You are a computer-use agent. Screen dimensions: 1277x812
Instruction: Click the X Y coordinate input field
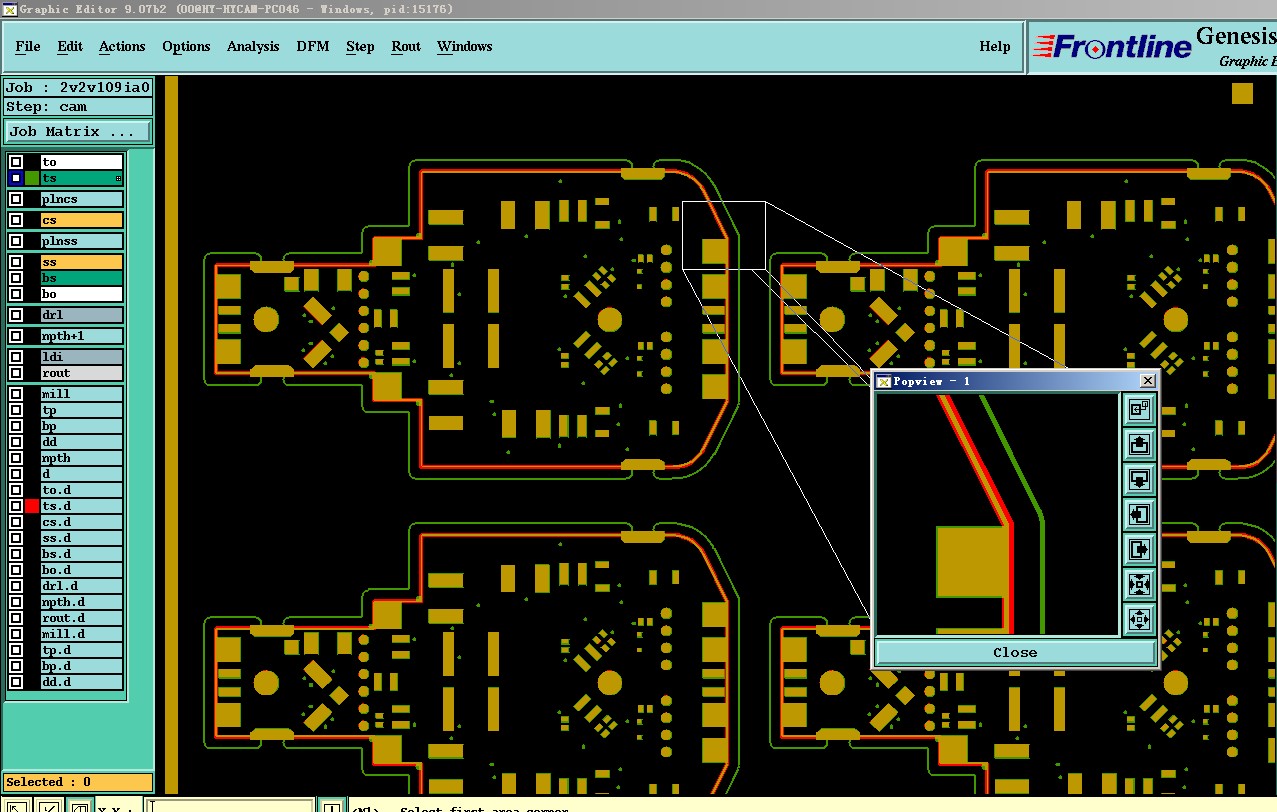coord(231,806)
